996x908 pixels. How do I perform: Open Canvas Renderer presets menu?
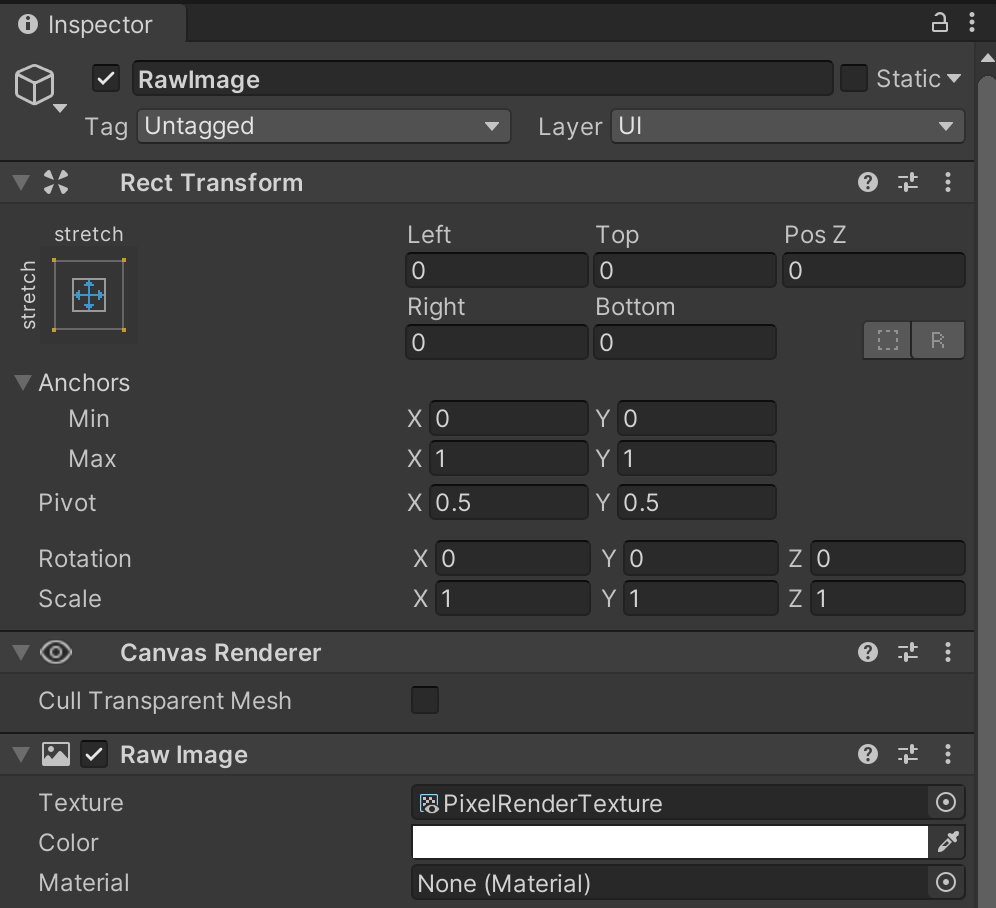[908, 653]
